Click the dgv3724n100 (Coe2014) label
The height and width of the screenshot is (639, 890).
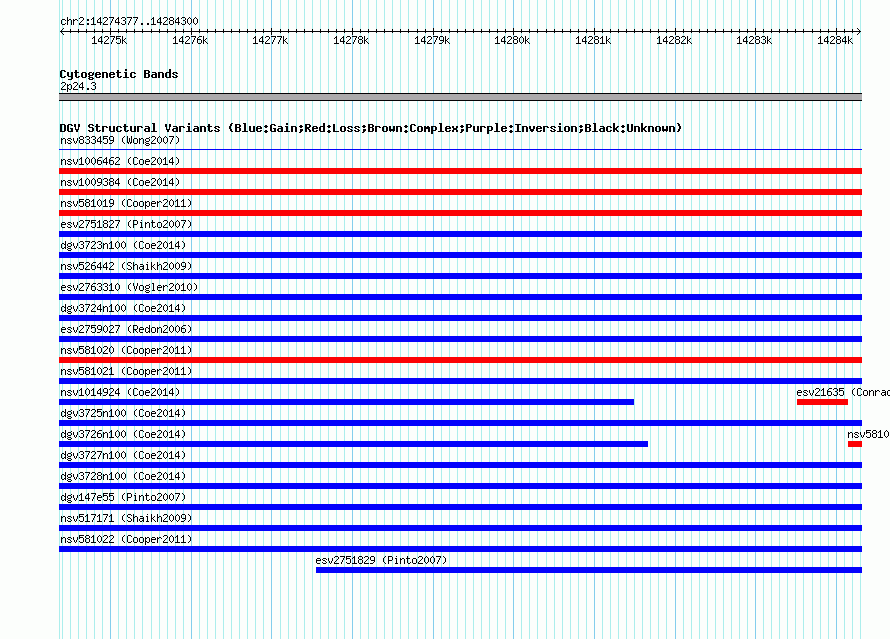(x=123, y=308)
